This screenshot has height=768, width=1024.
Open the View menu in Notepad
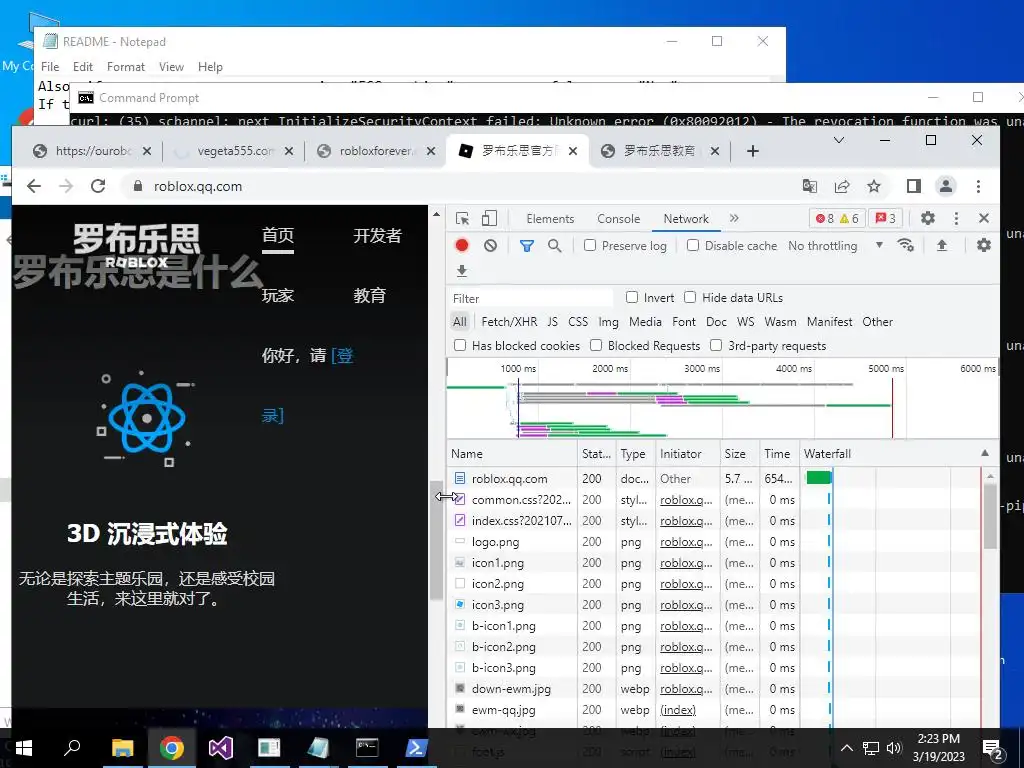click(x=171, y=67)
